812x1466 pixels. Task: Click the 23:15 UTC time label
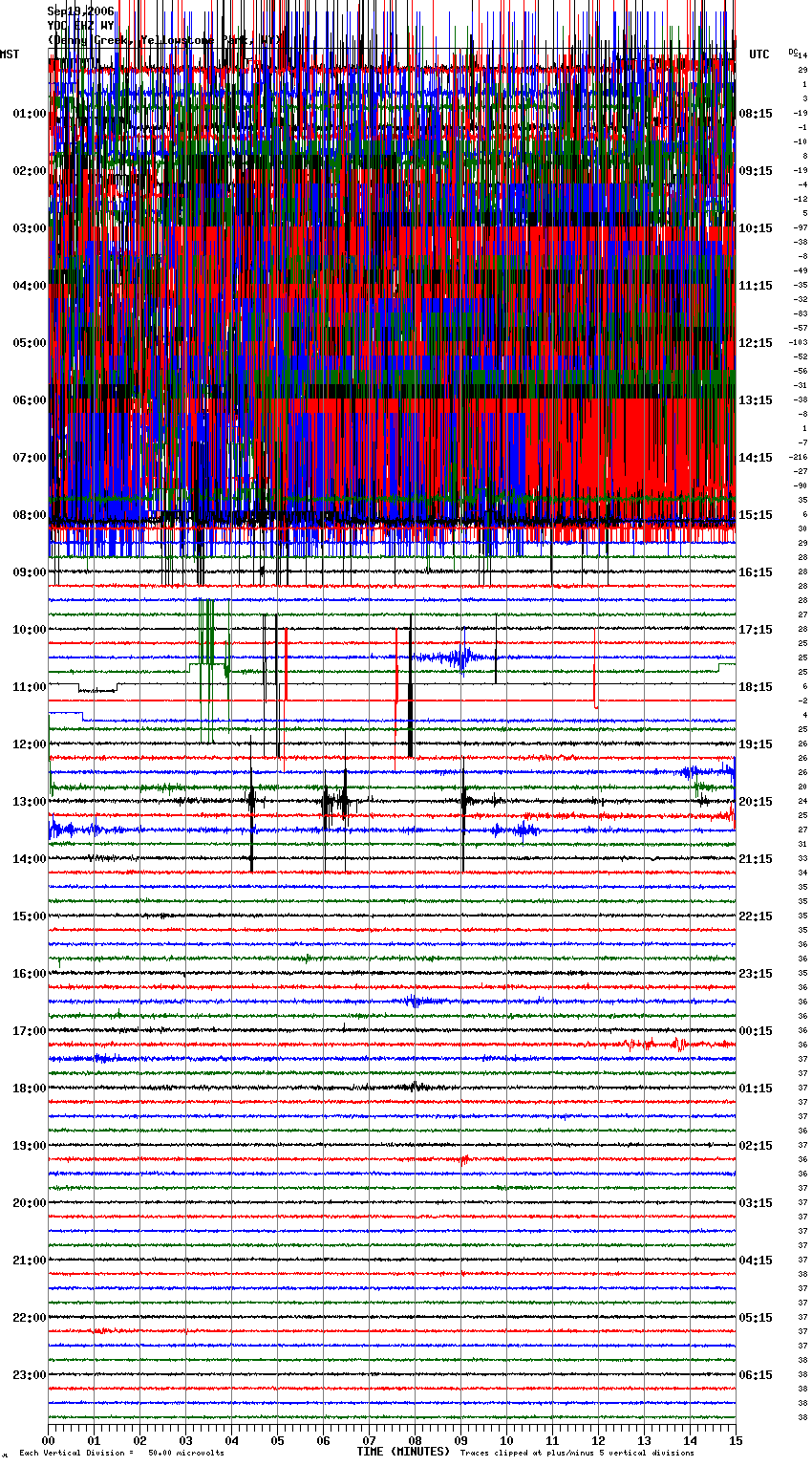[x=756, y=974]
